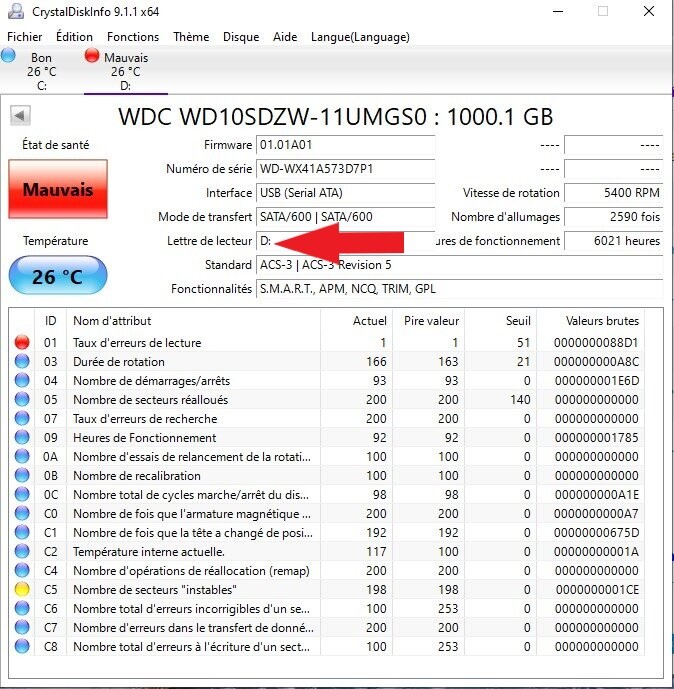Select the row Taux d'erreurs de recherche

tap(326, 418)
